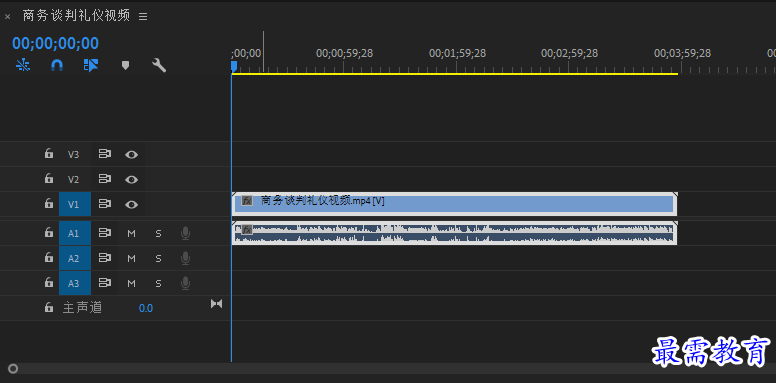Image resolution: width=776 pixels, height=383 pixels.
Task: Click the 主声道 master track label
Action: [82, 308]
